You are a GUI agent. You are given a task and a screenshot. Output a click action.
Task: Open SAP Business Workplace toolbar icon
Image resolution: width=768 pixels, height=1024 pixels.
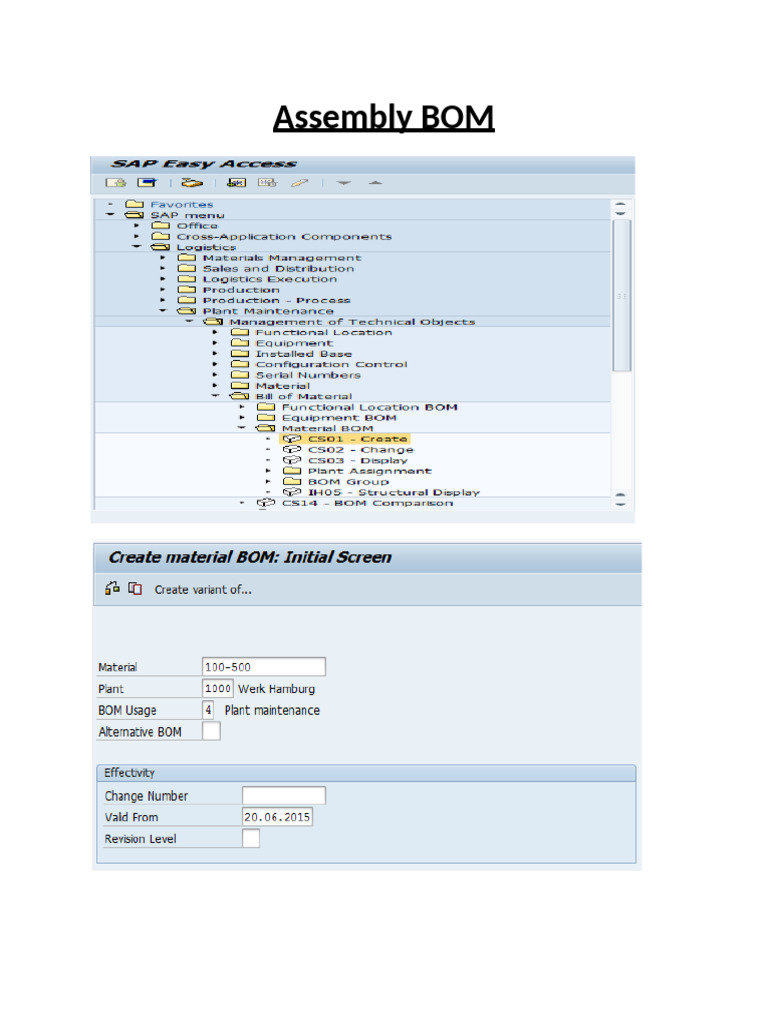point(192,183)
